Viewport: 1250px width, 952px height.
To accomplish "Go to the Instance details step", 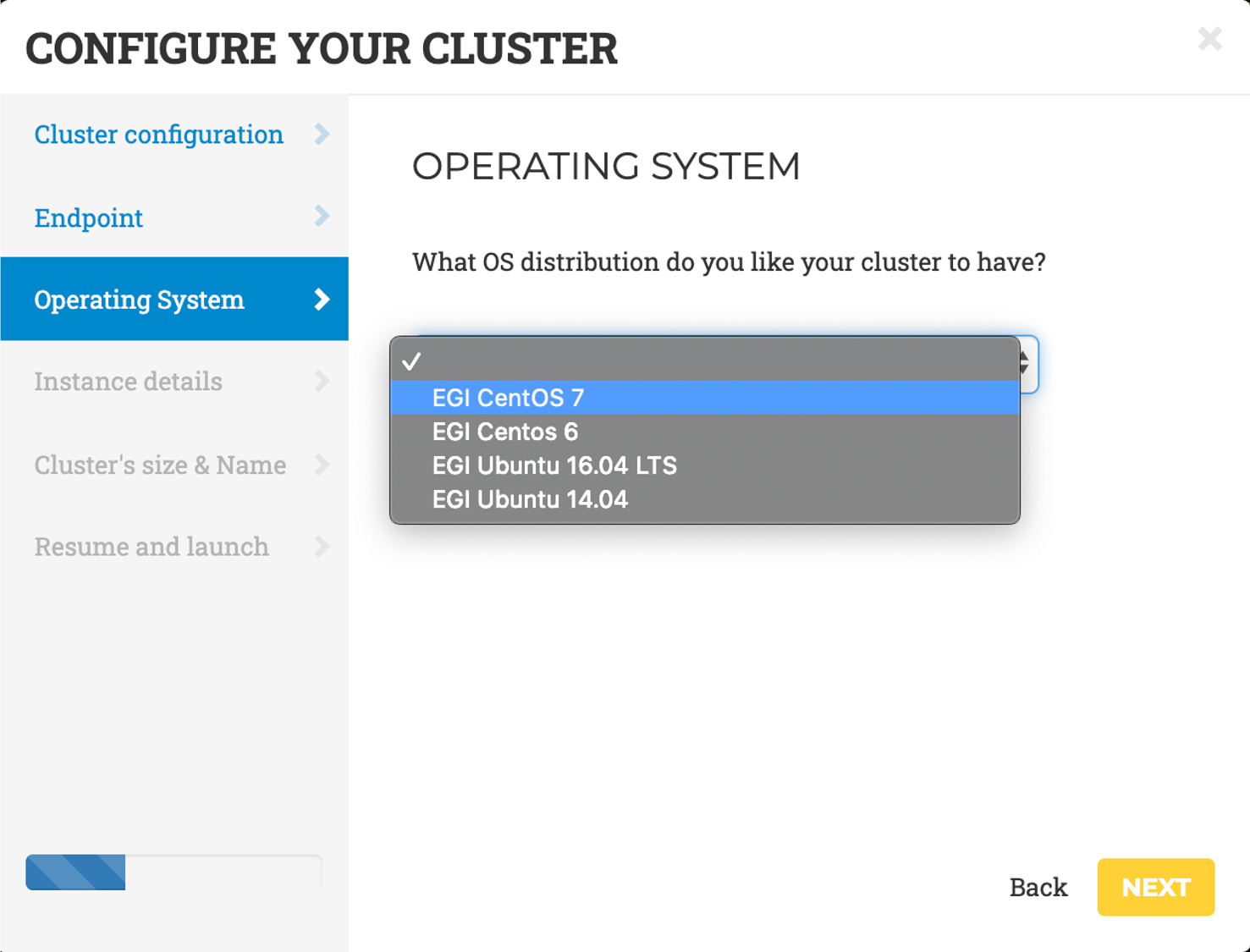I will pos(128,381).
